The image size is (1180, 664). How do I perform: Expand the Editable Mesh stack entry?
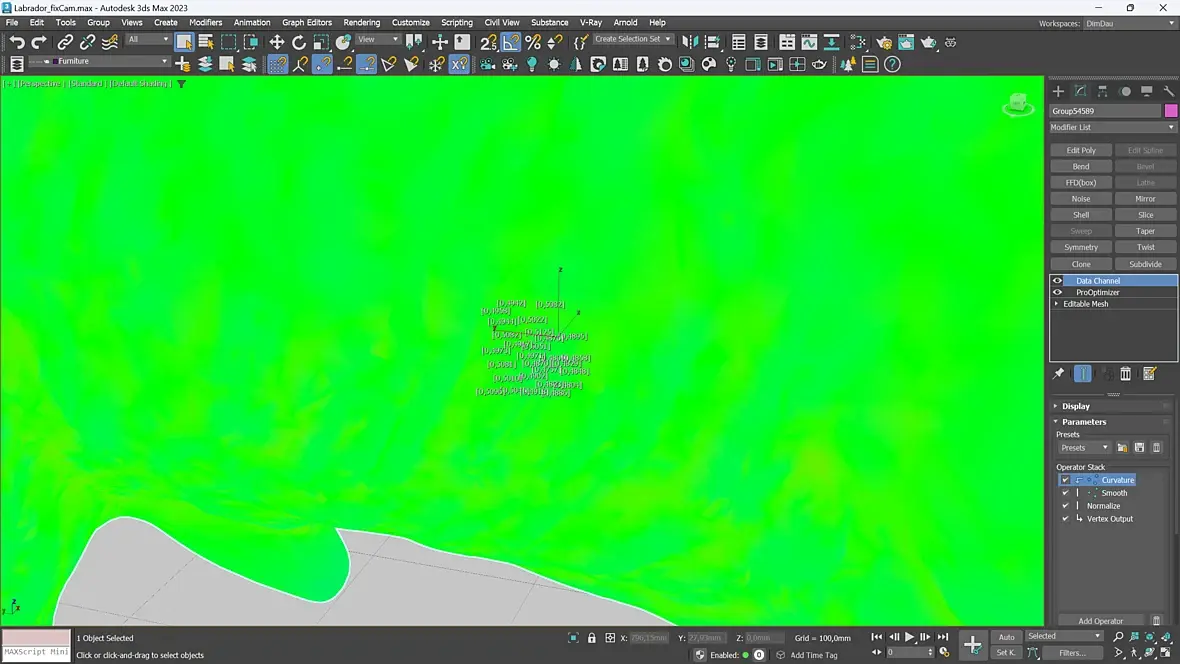1057,304
